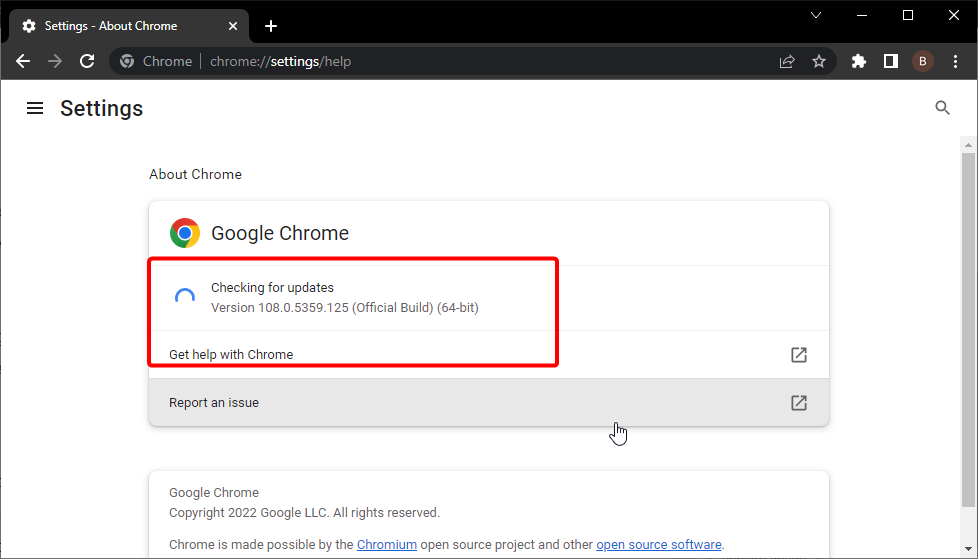Open the Extensions puzzle icon
The image size is (978, 559).
click(859, 61)
